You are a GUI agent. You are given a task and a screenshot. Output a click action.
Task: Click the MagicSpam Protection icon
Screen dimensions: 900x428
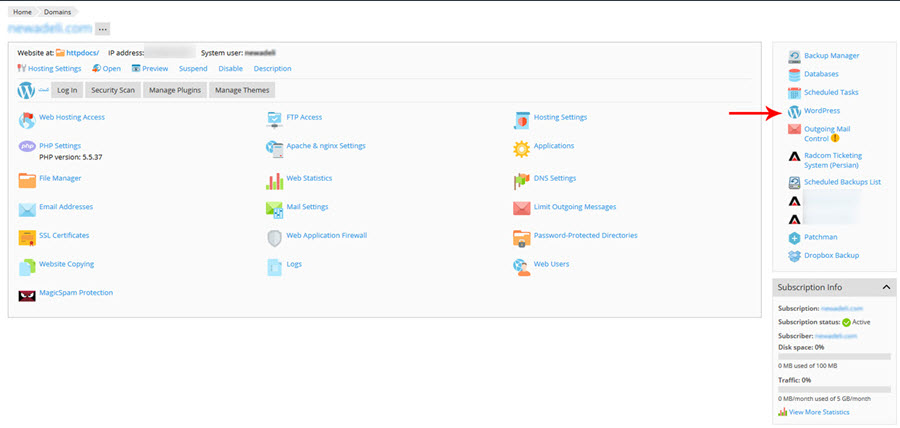click(26, 294)
